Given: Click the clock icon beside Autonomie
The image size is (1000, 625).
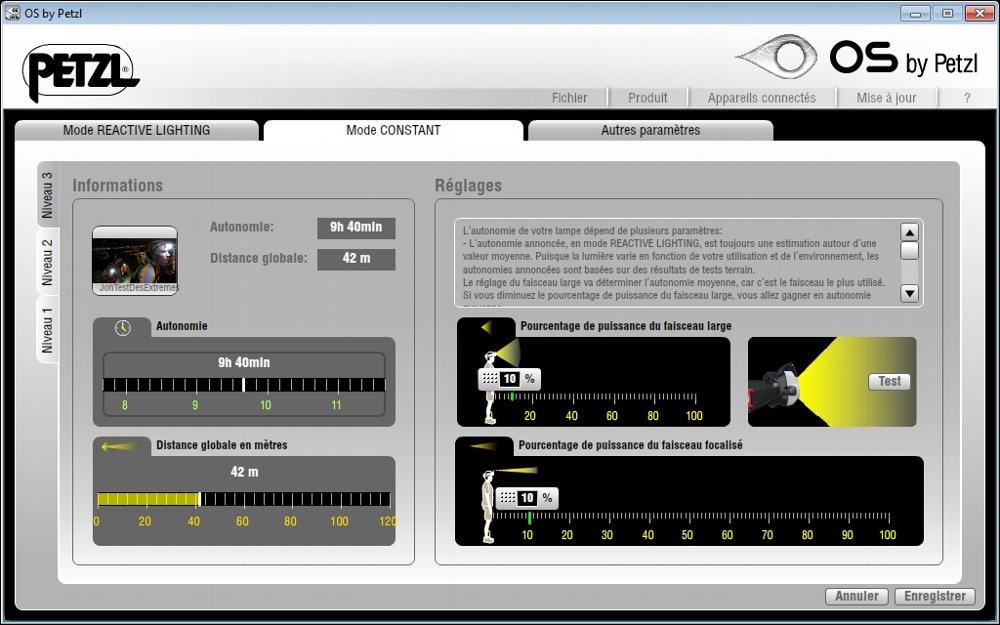Looking at the screenshot, I should (x=122, y=328).
